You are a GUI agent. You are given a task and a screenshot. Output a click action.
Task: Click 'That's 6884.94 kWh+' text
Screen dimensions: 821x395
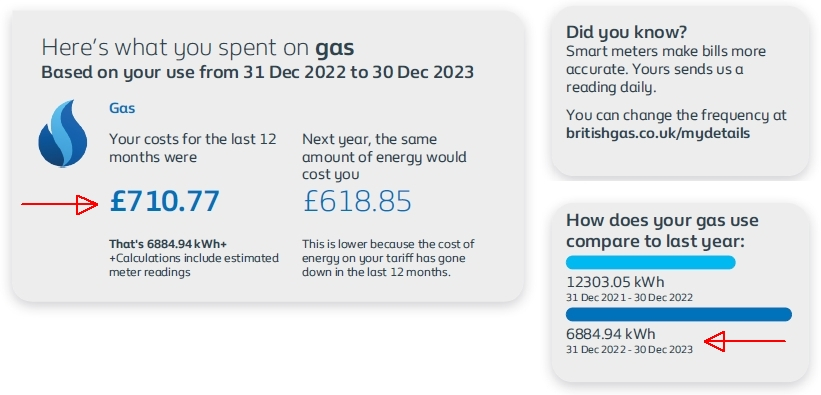[x=168, y=244]
